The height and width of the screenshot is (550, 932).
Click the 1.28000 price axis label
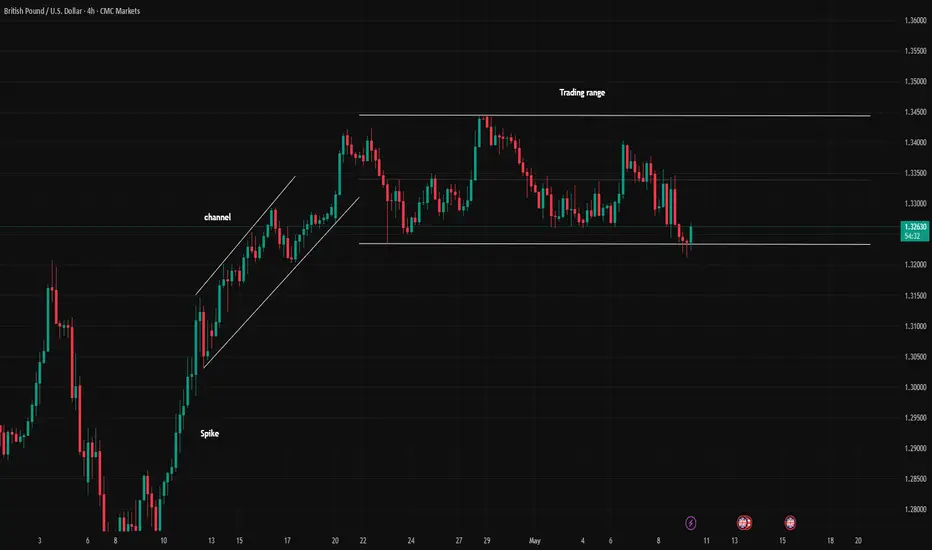[915, 509]
